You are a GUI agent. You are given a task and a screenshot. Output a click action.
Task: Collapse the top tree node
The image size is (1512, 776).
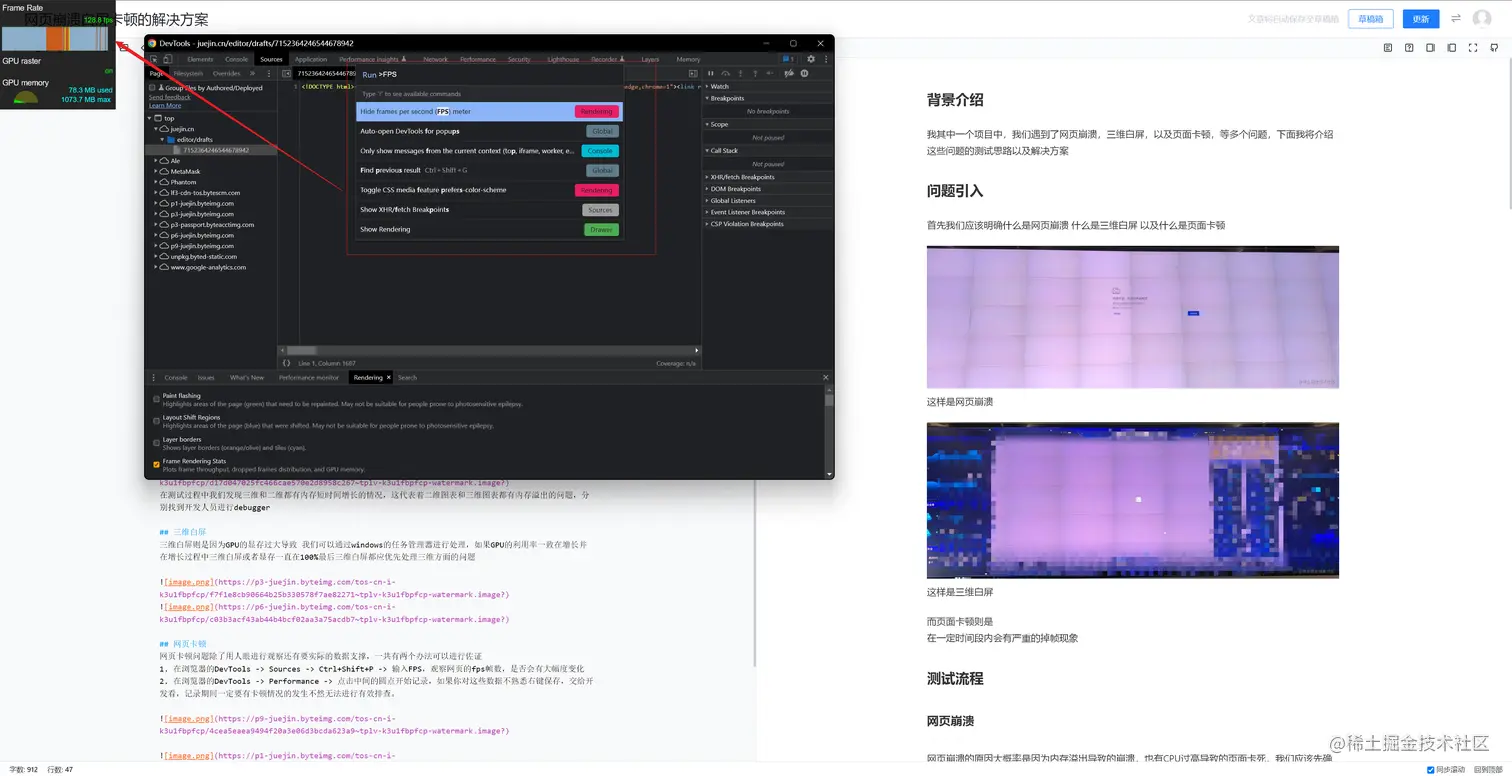tap(150, 118)
